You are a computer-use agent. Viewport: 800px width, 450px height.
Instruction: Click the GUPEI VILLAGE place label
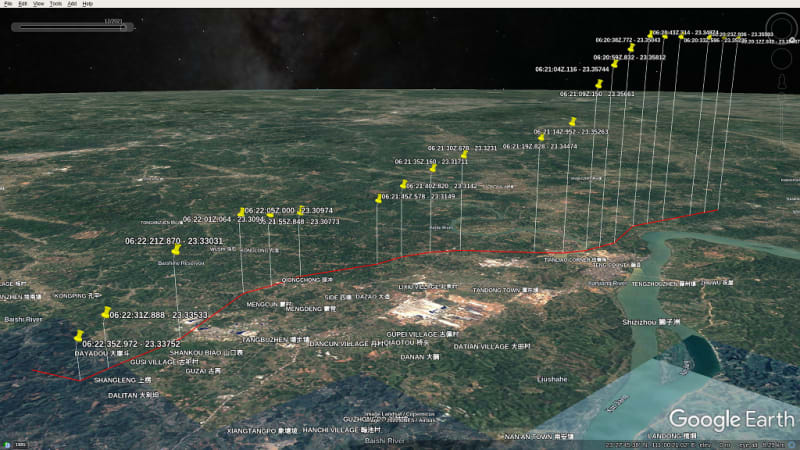pos(423,334)
